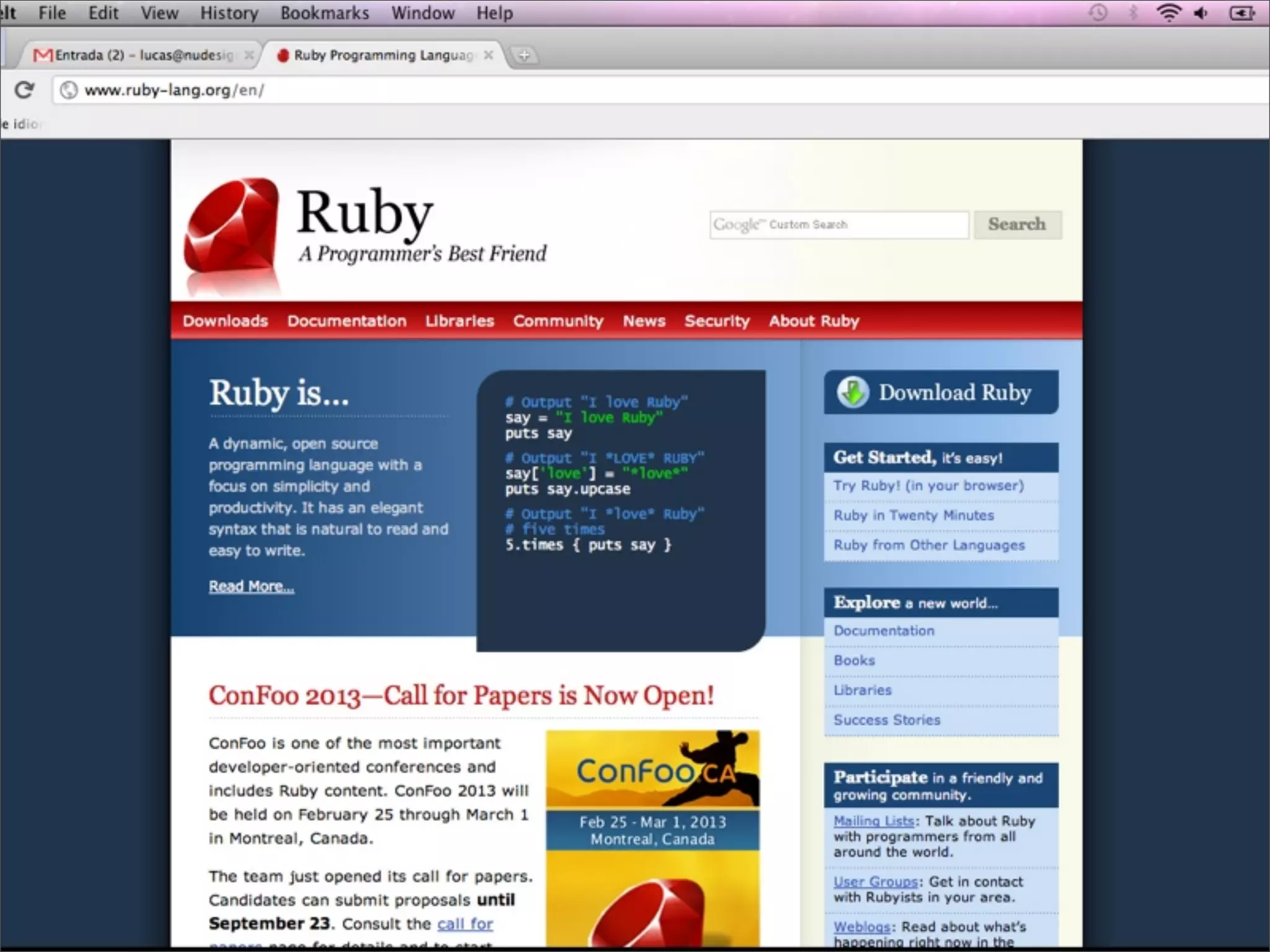Open the Wi-Fi status menu
Viewport: 1270px width, 952px height.
tap(1168, 13)
